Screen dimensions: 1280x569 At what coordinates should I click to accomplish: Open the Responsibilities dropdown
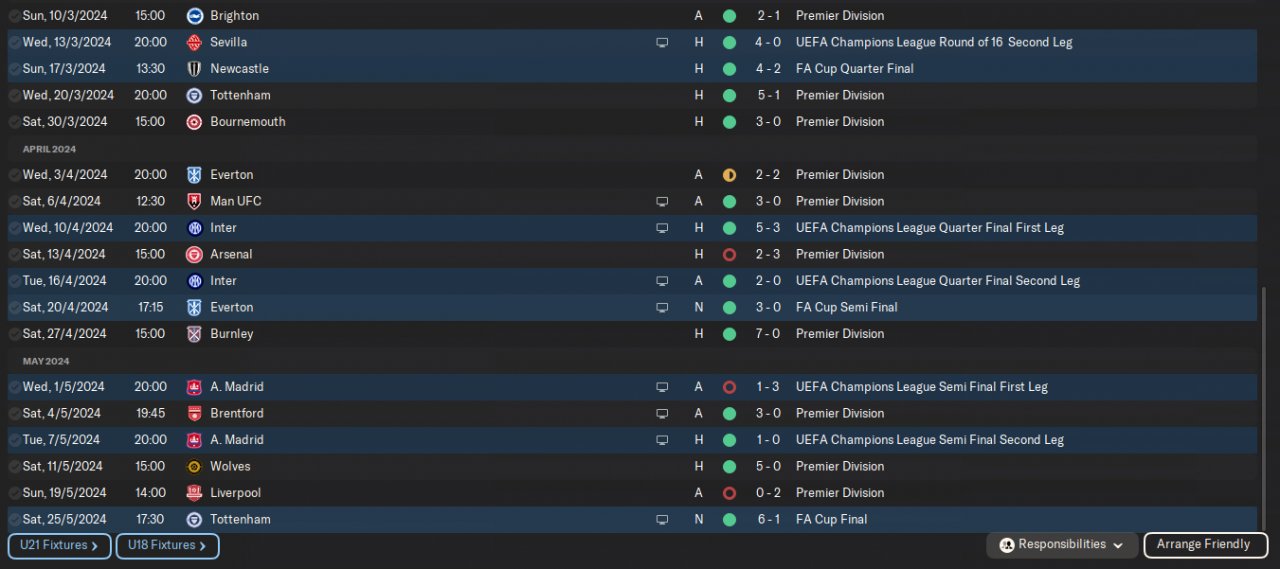point(1062,545)
